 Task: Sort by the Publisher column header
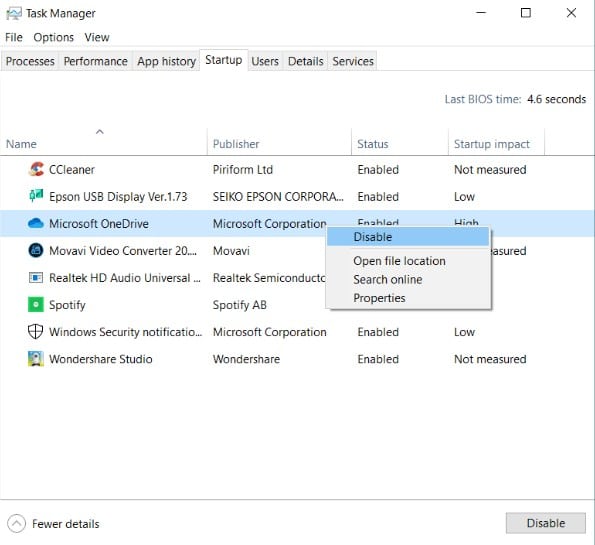pos(236,144)
